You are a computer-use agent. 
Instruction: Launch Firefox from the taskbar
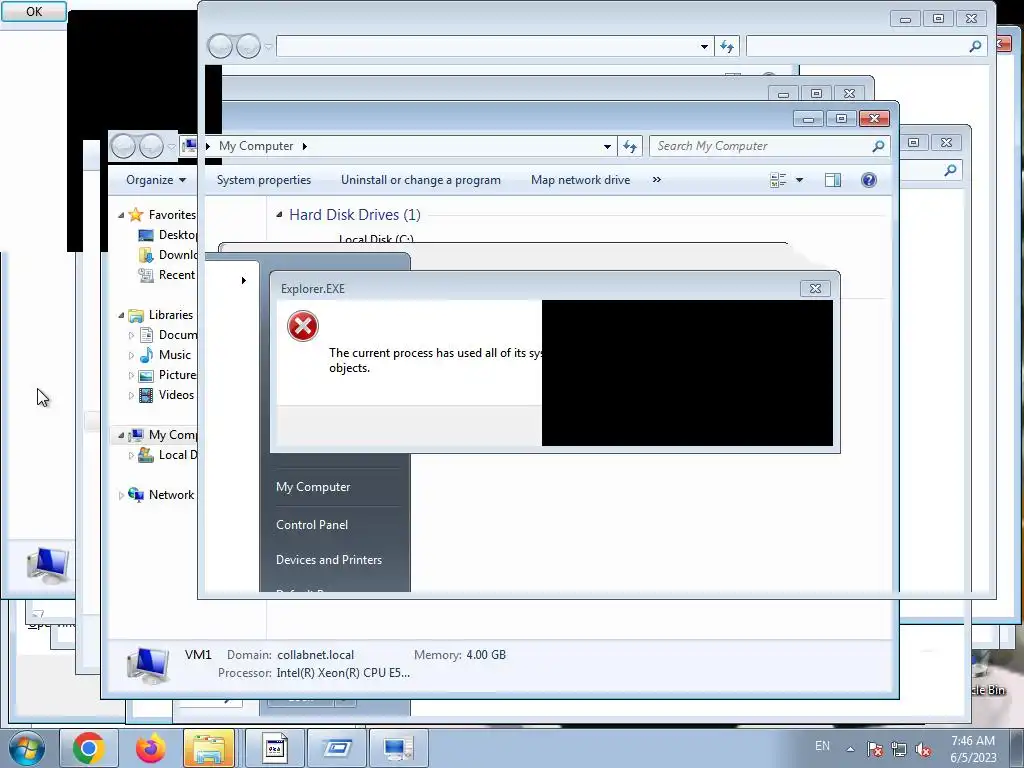[x=150, y=748]
